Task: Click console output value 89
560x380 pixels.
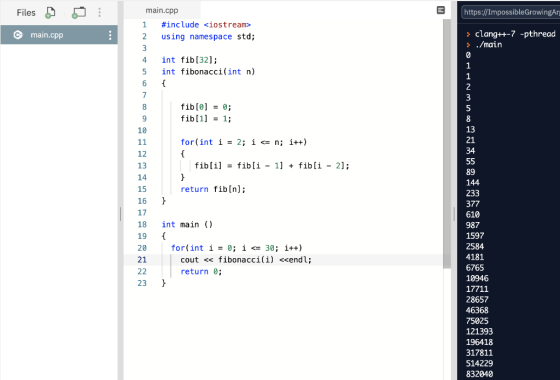Action: [470, 172]
